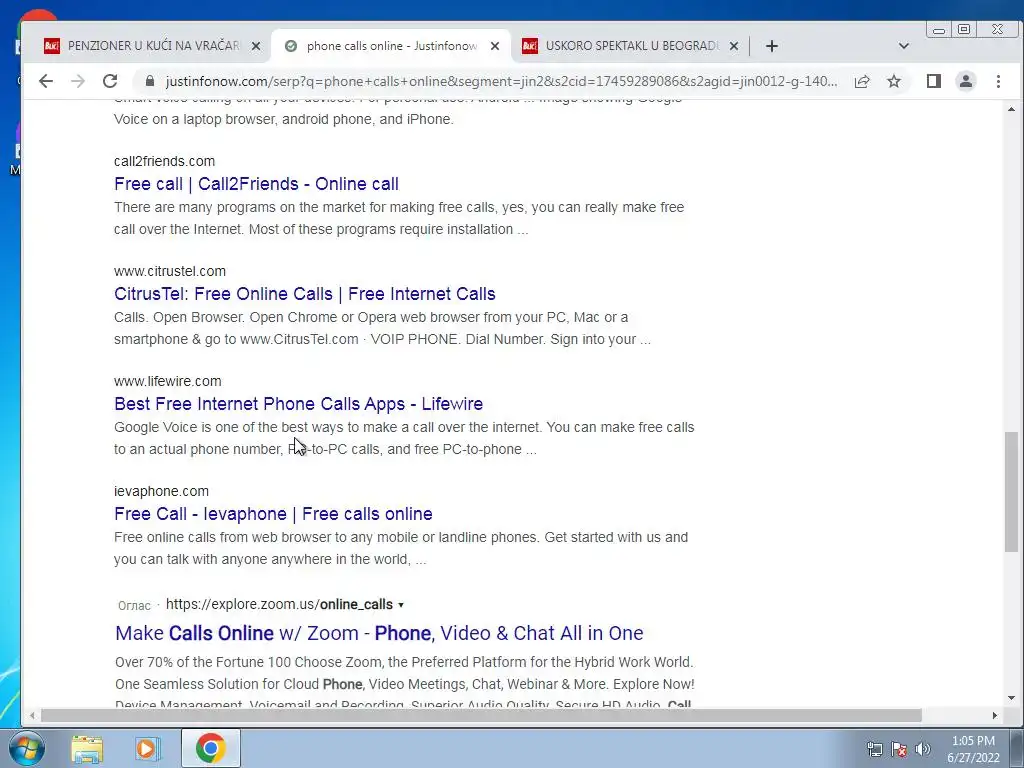Open the Windows Start button
This screenshot has height=768, width=1024.
[27, 748]
